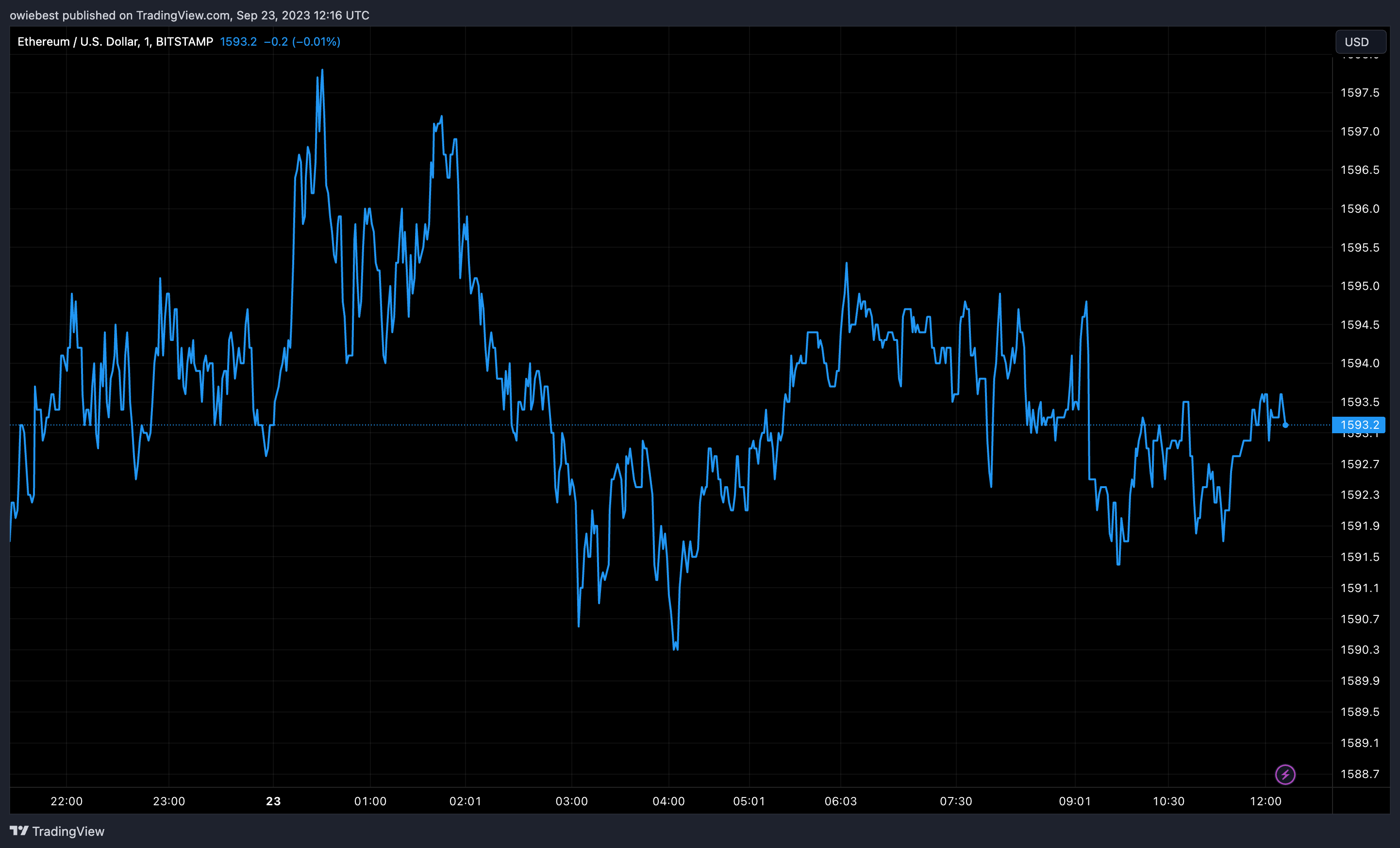The image size is (1400, 848).
Task: Click the 1594.5 price axis label
Action: tap(1360, 324)
